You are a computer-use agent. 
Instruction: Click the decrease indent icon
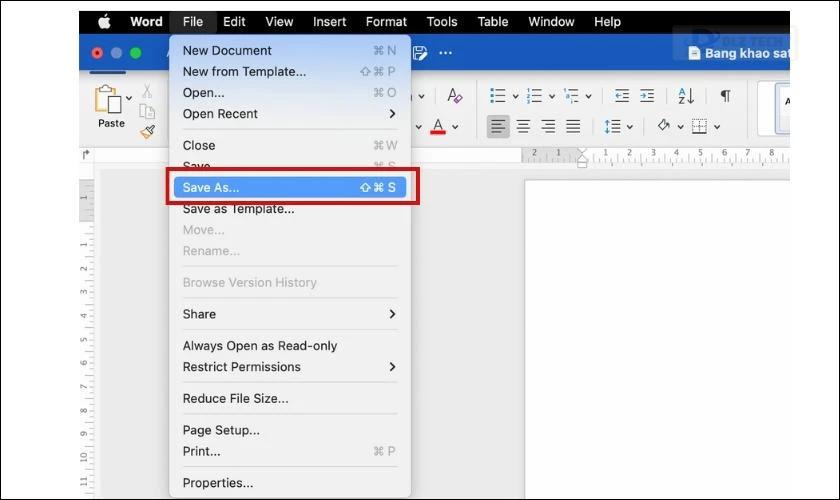point(621,96)
